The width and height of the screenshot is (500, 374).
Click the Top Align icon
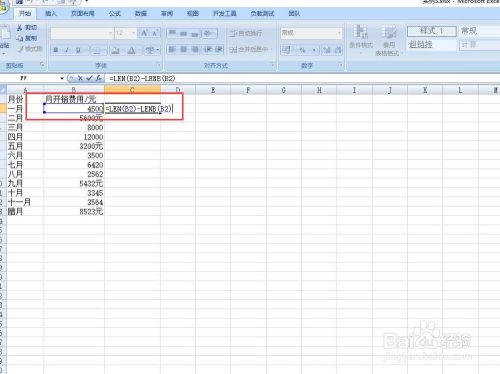(x=172, y=33)
